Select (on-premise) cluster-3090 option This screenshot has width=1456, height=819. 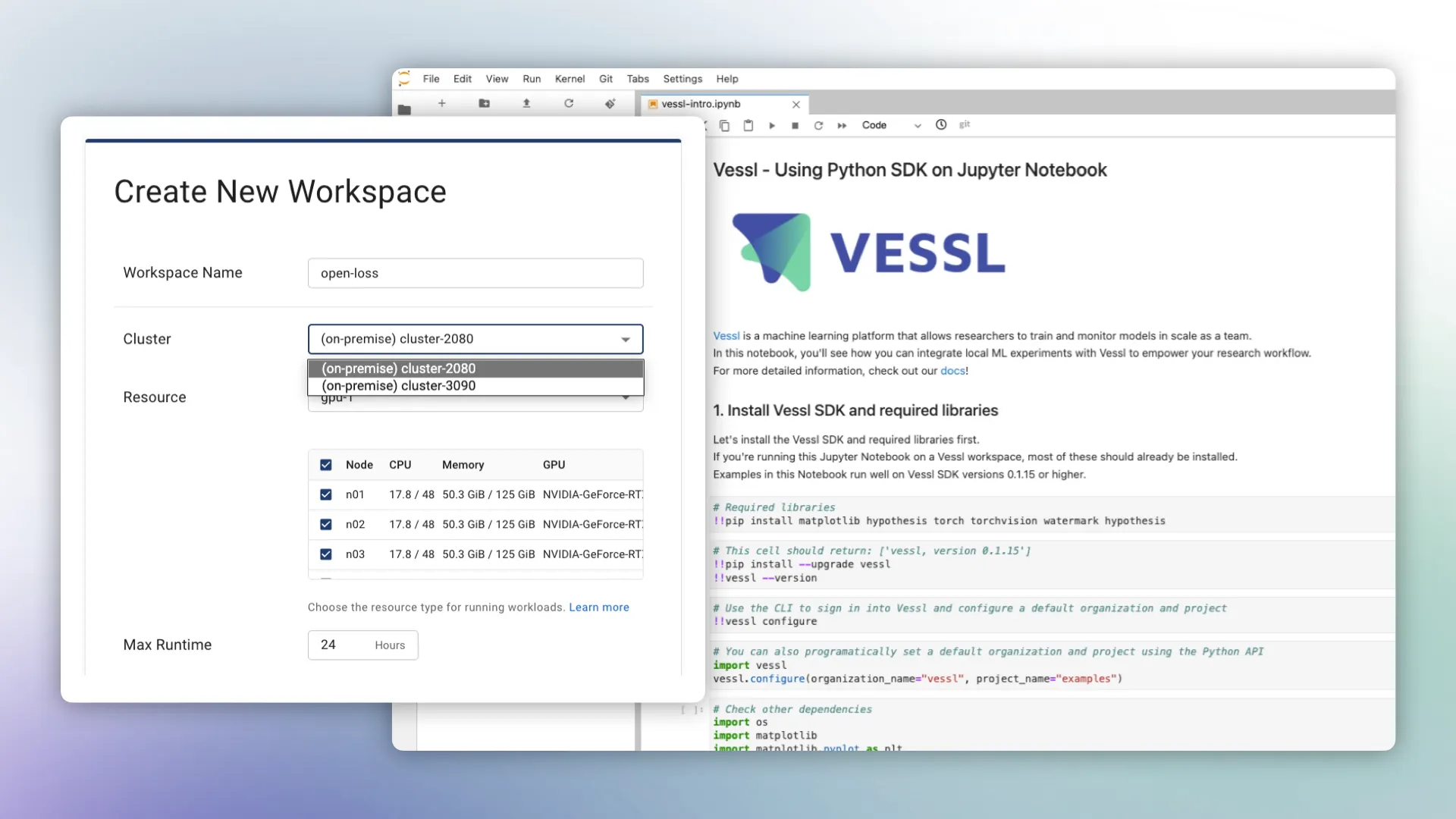click(x=399, y=386)
